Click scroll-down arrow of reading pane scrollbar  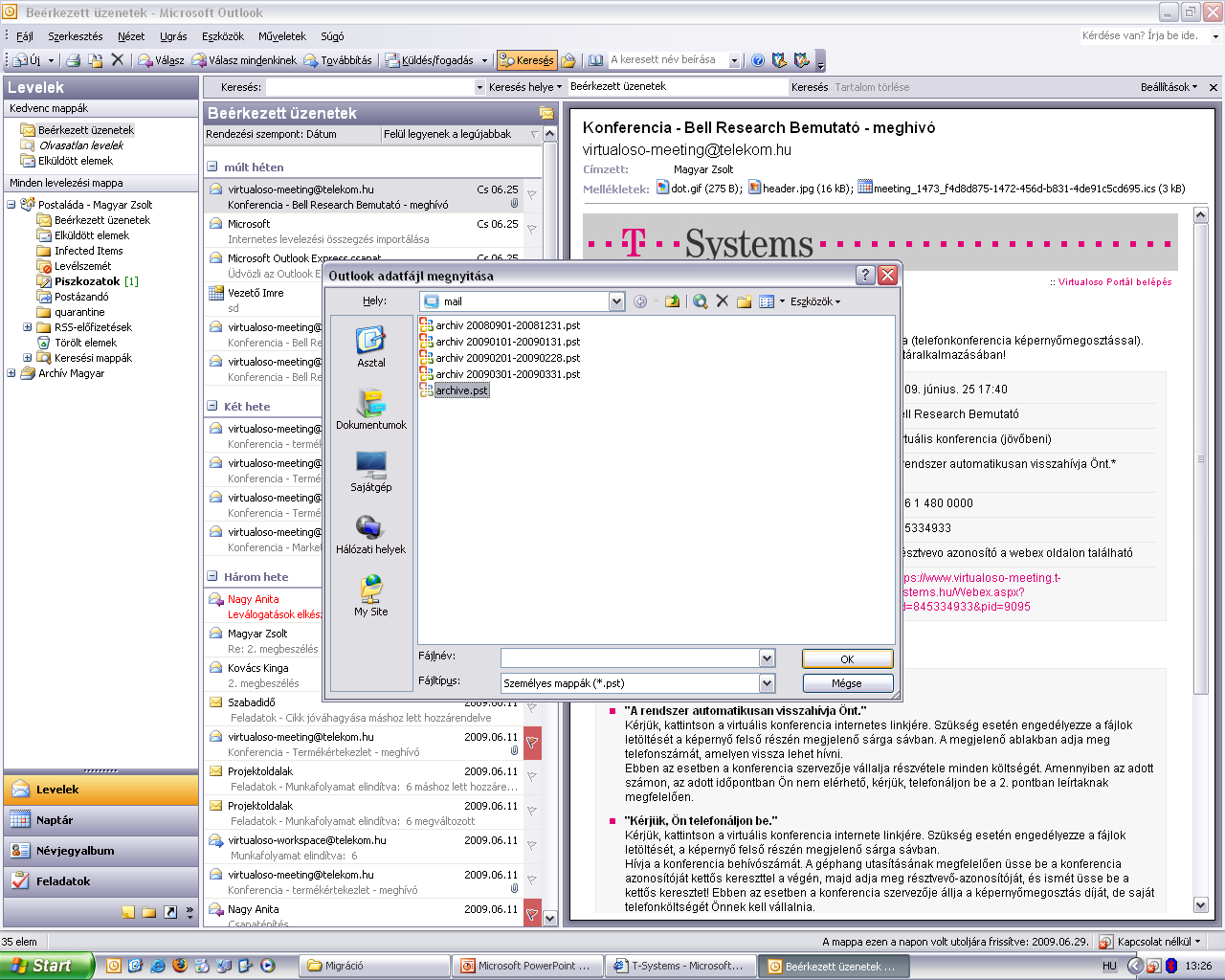1201,904
